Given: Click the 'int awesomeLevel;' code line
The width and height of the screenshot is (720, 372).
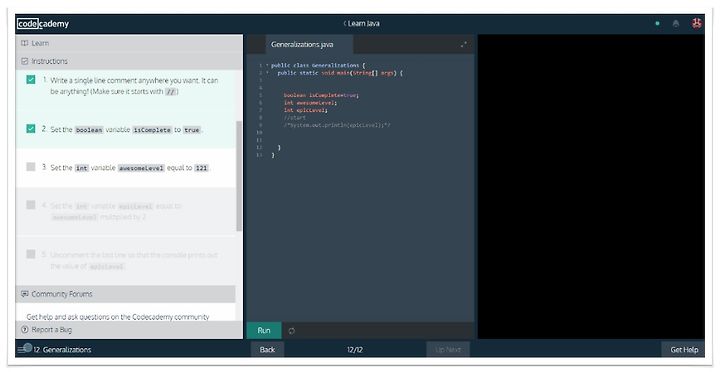Looking at the screenshot, I should [310, 102].
